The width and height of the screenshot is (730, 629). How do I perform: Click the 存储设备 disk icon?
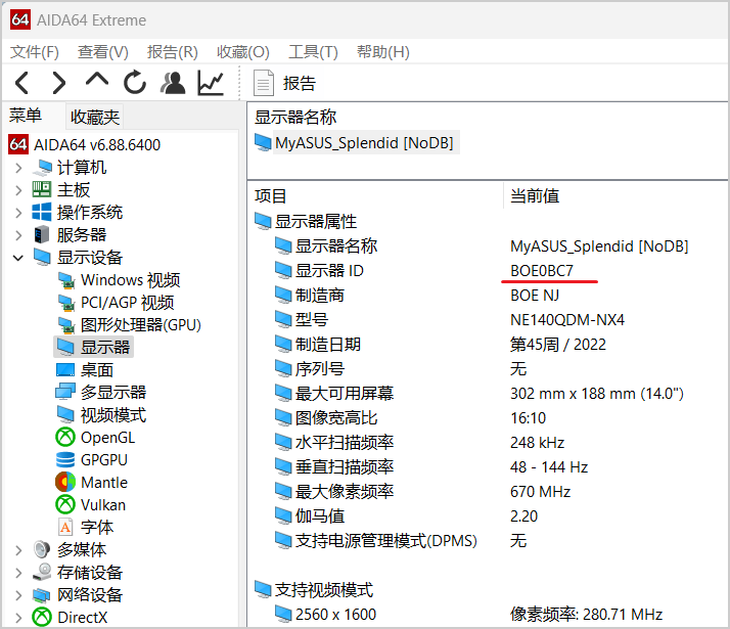pos(42,572)
